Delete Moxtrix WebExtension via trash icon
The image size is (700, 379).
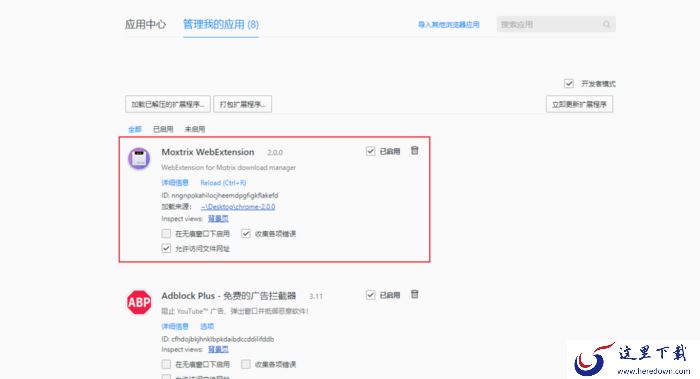pyautogui.click(x=415, y=151)
